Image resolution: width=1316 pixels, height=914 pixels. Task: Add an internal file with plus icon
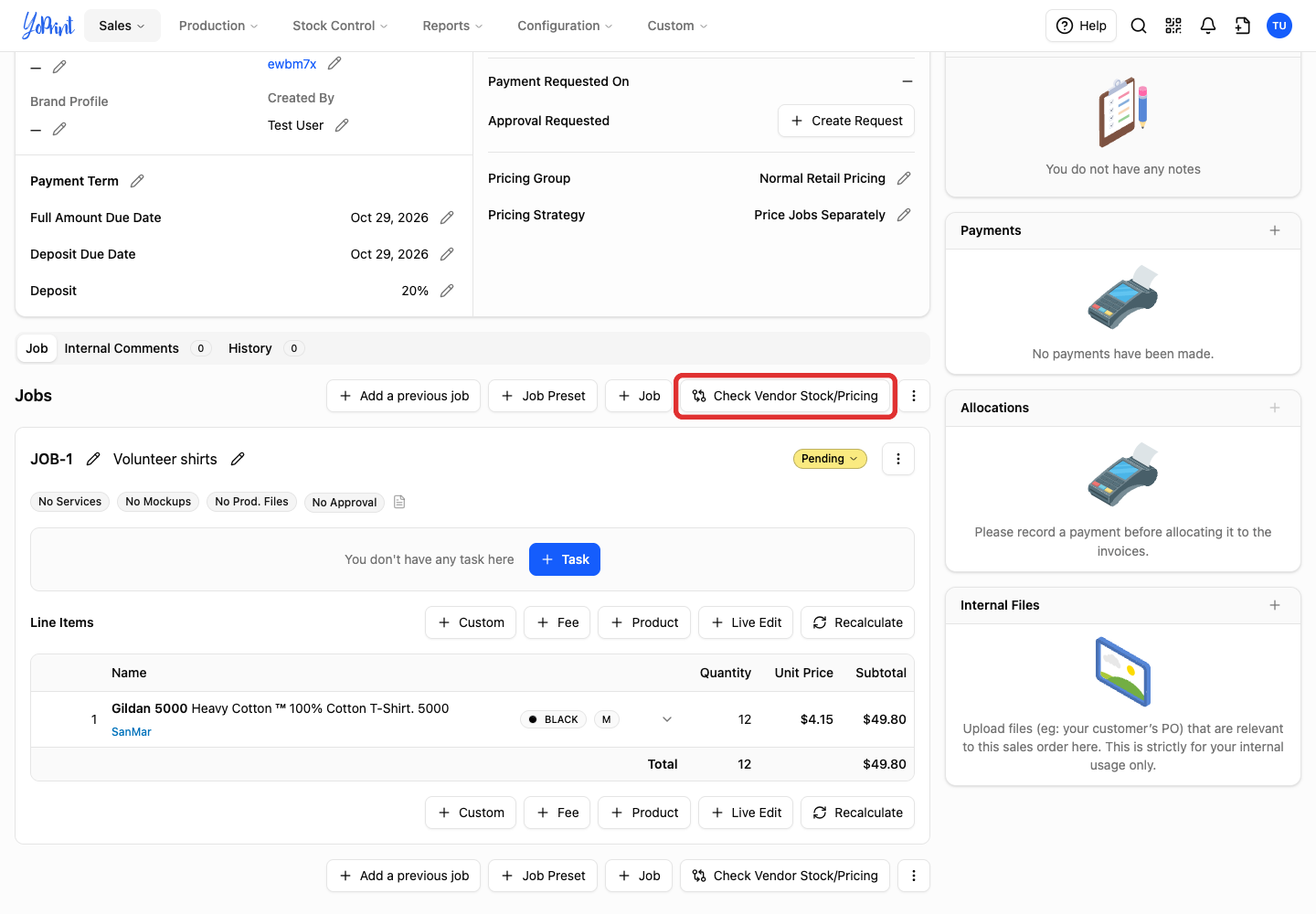tap(1275, 605)
